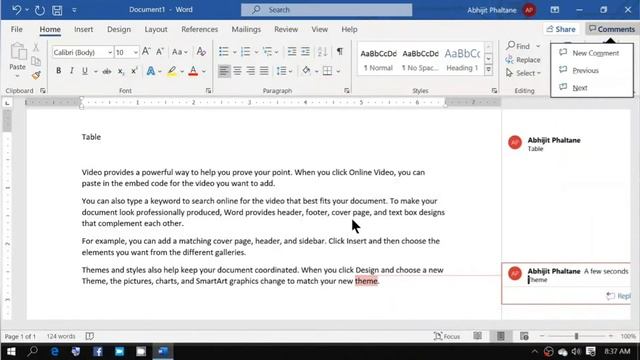Toggle Italic formatting
This screenshot has width=640, height=360.
point(72,71)
